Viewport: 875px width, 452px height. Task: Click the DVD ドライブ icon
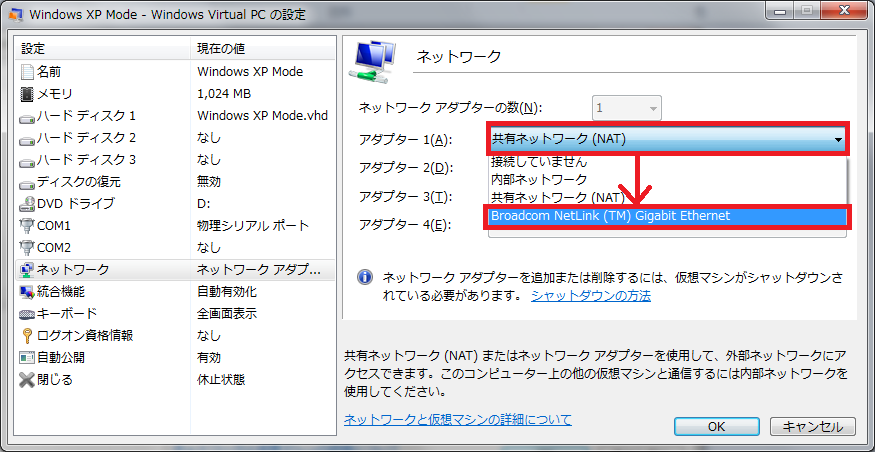[x=27, y=204]
